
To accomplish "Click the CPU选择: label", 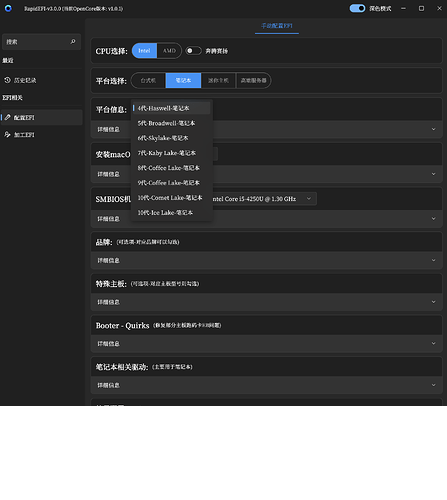I will (112, 51).
